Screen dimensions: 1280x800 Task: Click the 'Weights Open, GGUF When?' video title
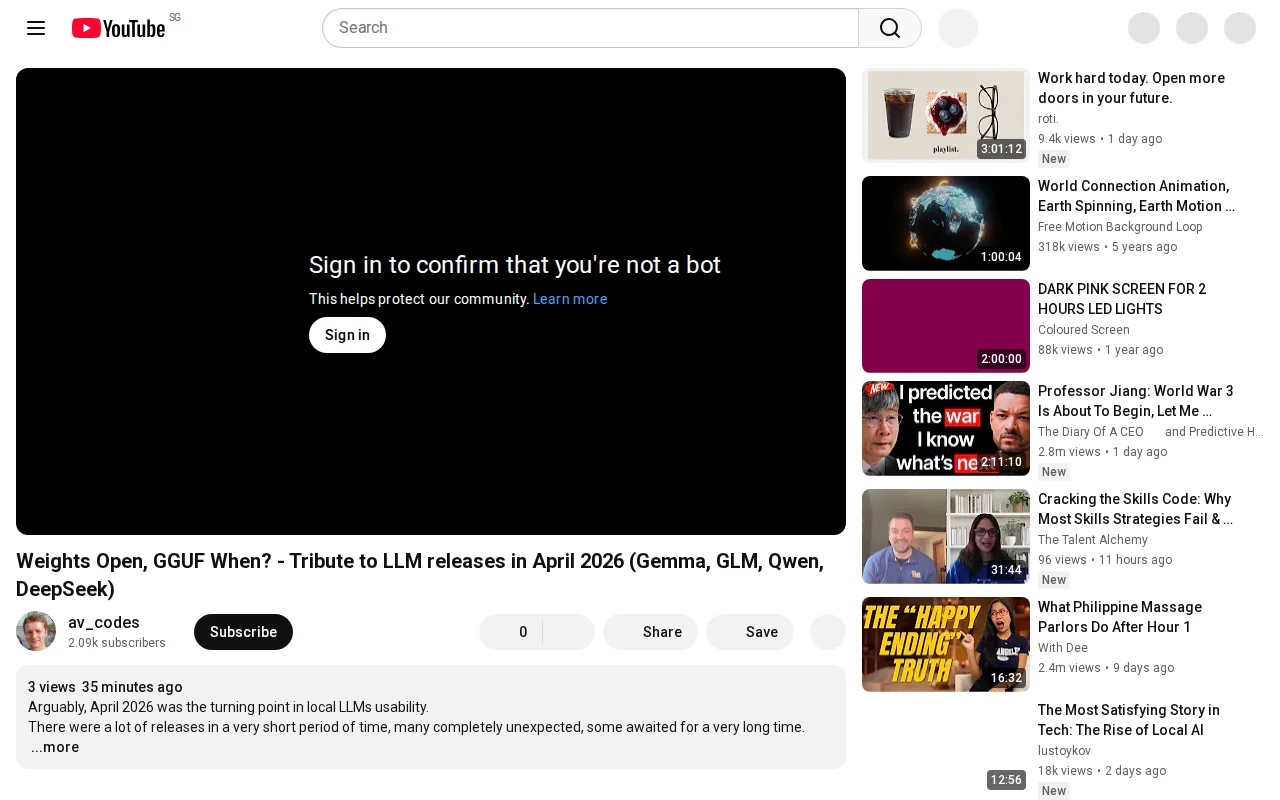pyautogui.click(x=420, y=575)
